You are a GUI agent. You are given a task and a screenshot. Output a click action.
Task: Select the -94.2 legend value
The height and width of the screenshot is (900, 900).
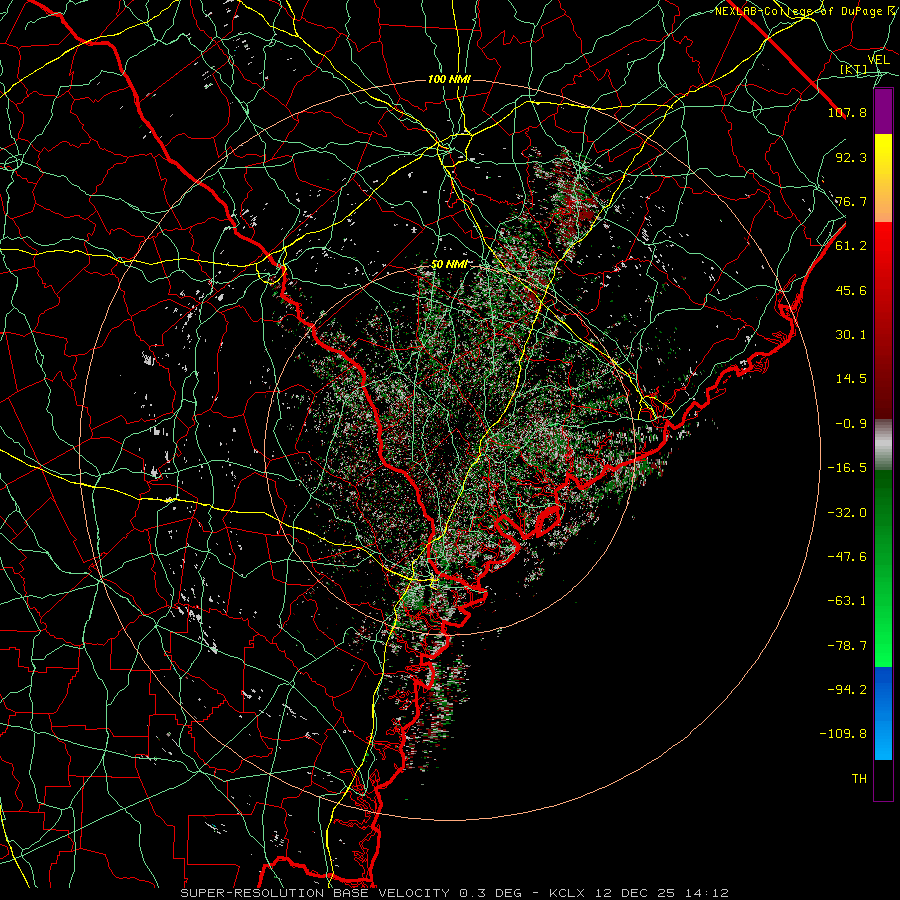[x=847, y=690]
